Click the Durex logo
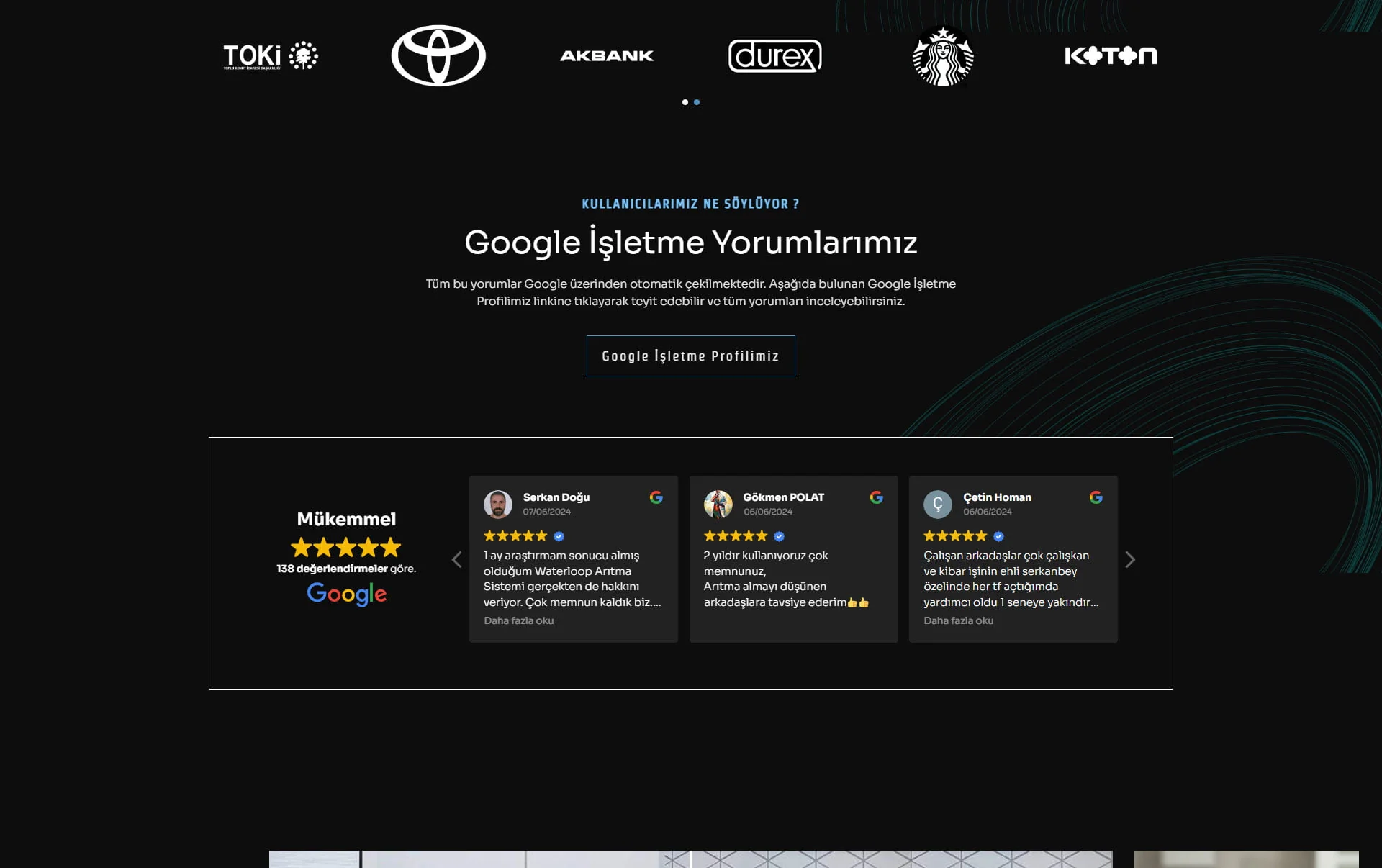This screenshot has width=1382, height=868. pyautogui.click(x=774, y=55)
